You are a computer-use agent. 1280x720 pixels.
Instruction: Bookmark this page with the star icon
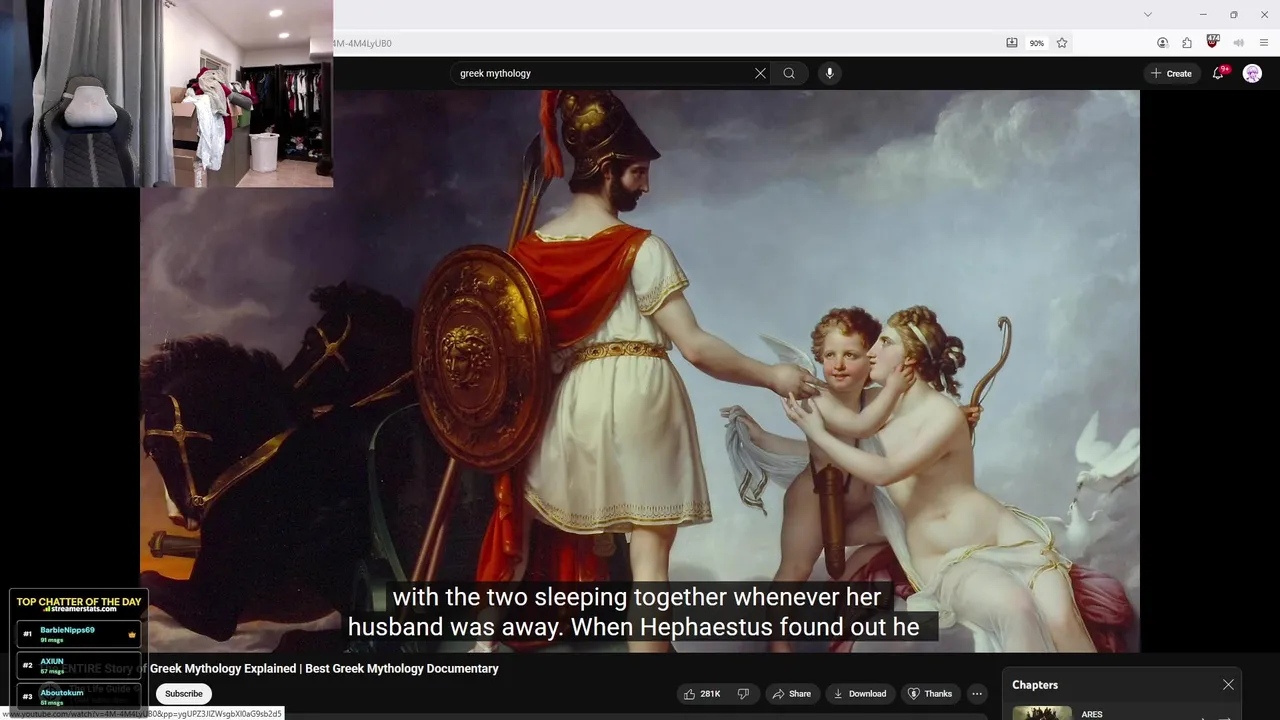click(x=1062, y=43)
